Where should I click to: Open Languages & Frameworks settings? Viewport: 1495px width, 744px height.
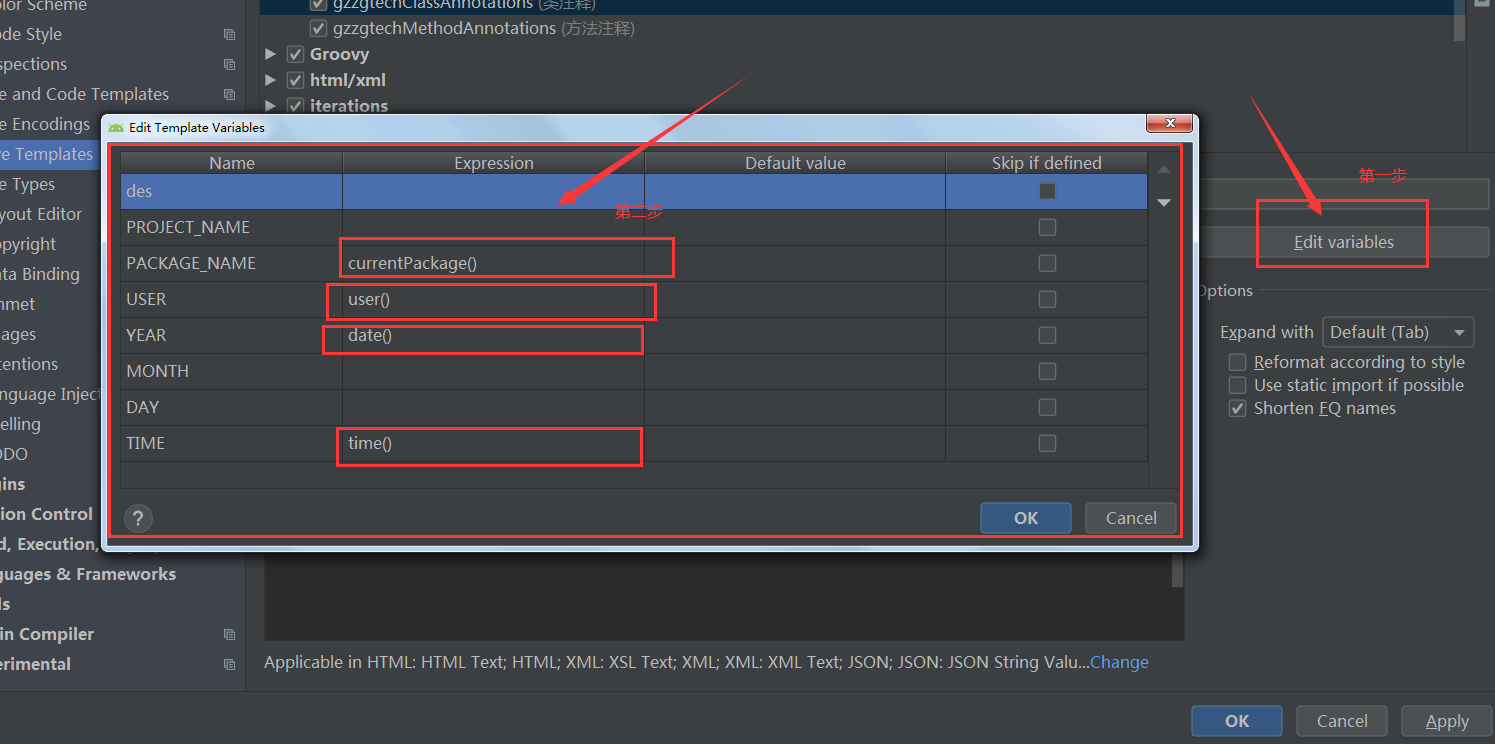pos(88,574)
